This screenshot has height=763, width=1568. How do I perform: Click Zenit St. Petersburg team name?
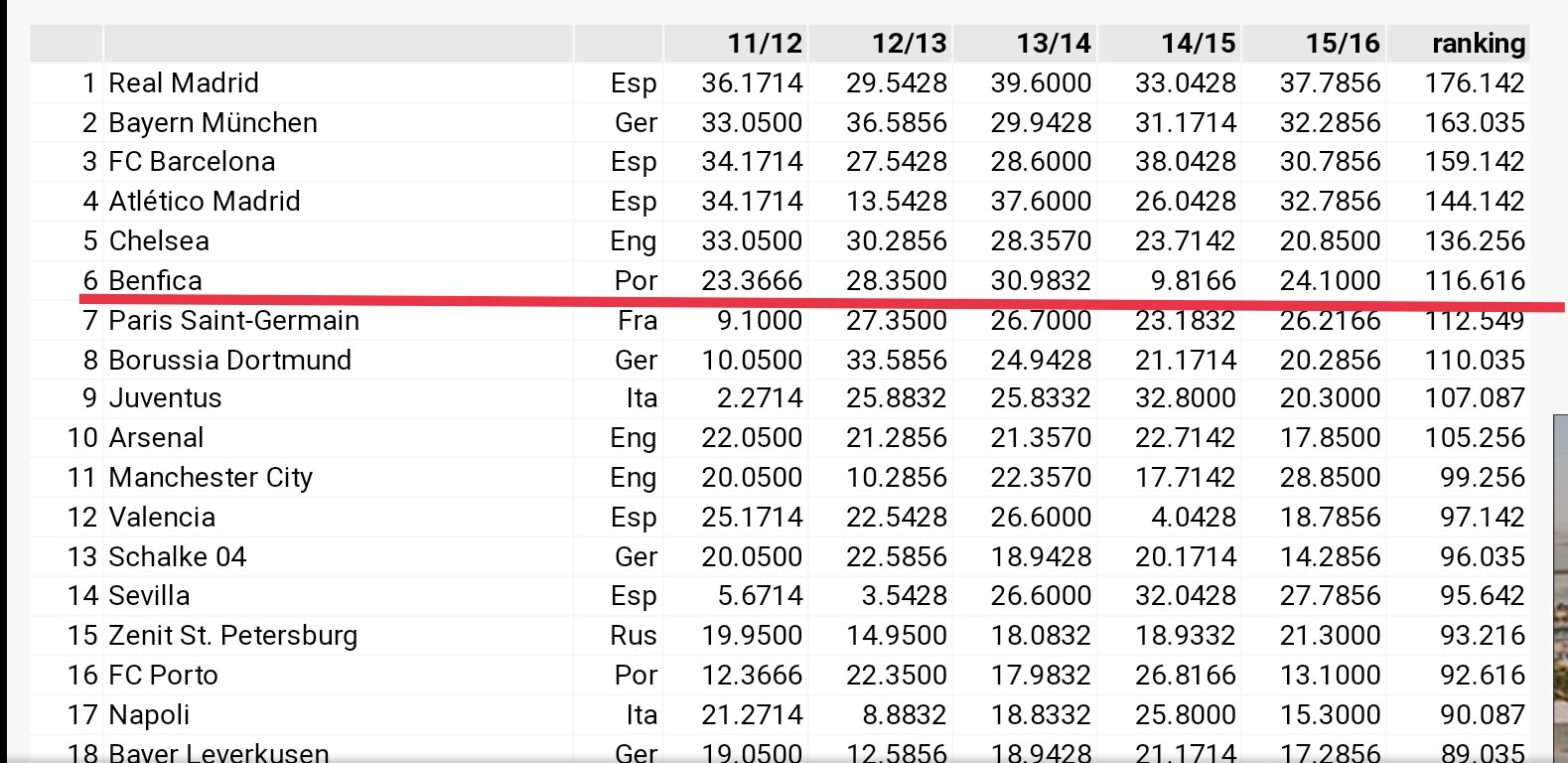point(233,636)
